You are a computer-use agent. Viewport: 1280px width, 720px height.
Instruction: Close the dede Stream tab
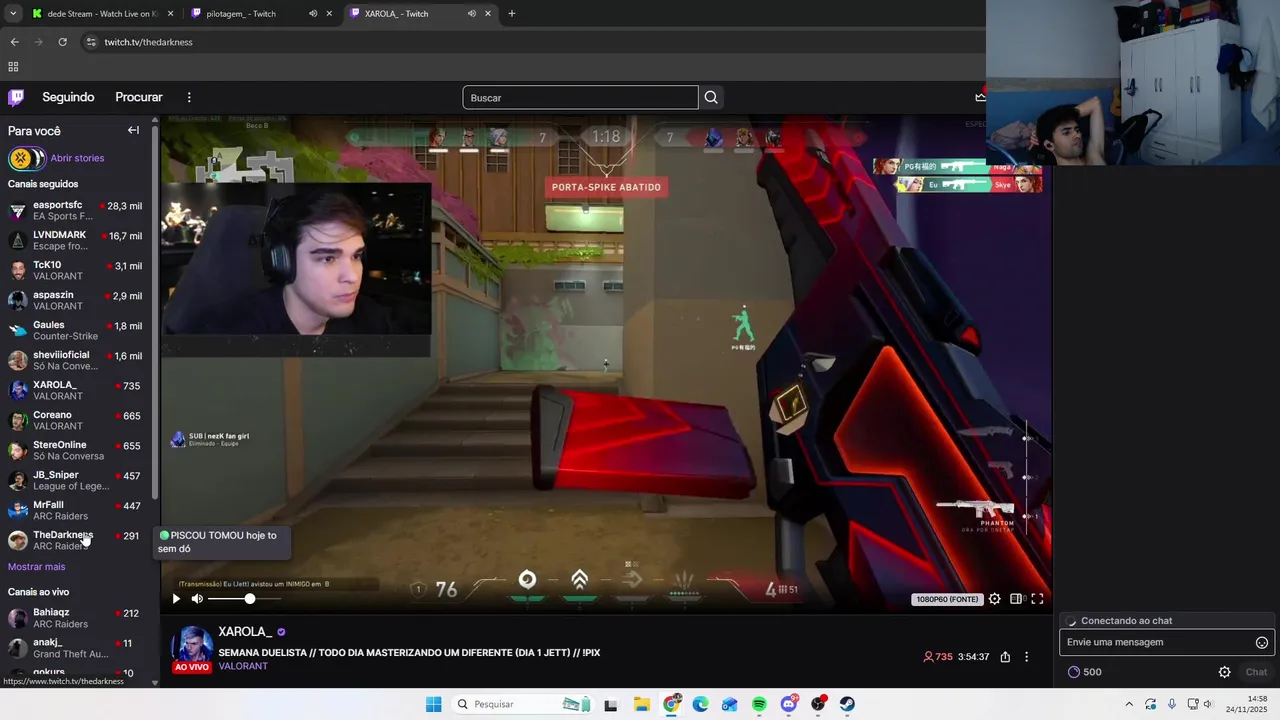[170, 14]
